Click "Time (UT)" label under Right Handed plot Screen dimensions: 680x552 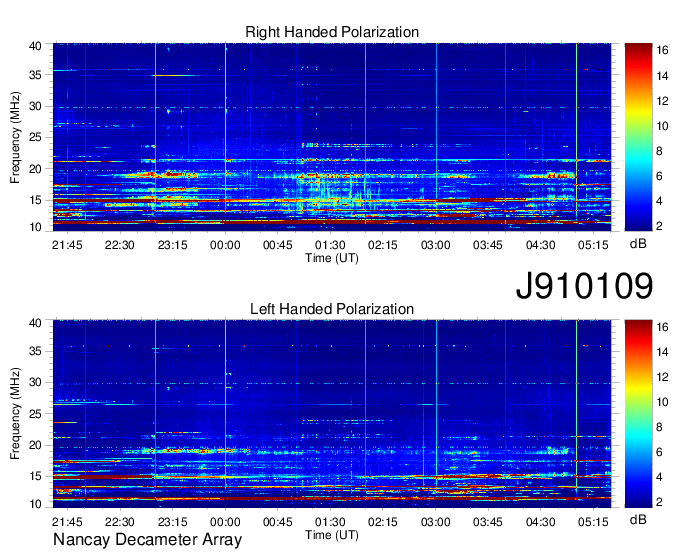[332, 258]
